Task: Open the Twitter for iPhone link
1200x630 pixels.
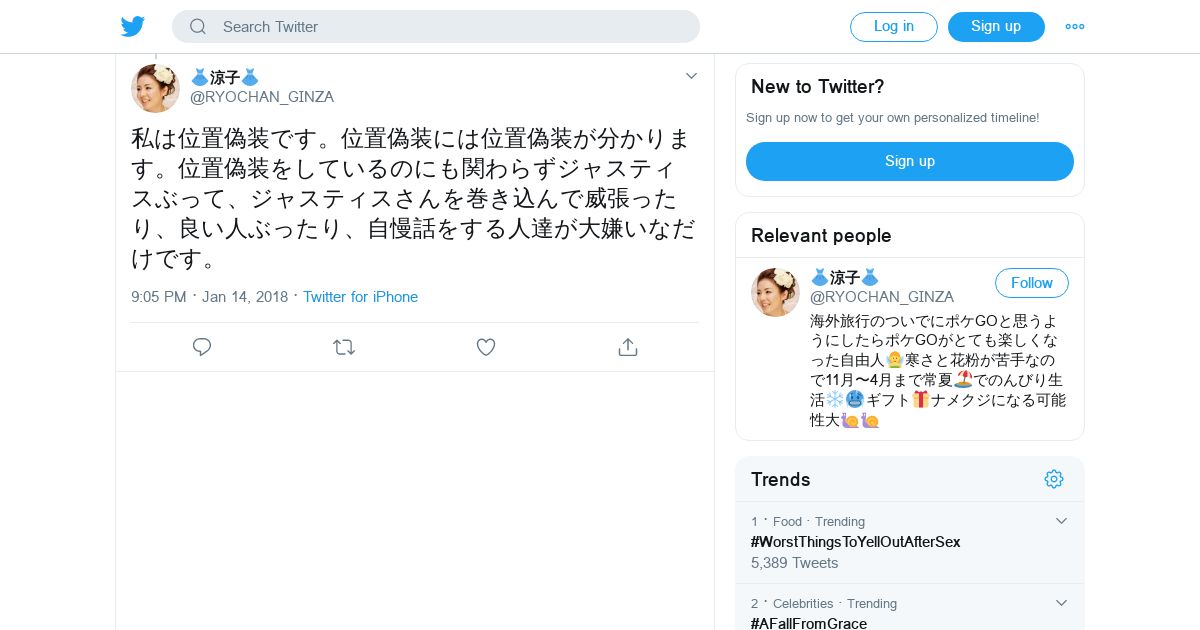Action: [x=360, y=297]
